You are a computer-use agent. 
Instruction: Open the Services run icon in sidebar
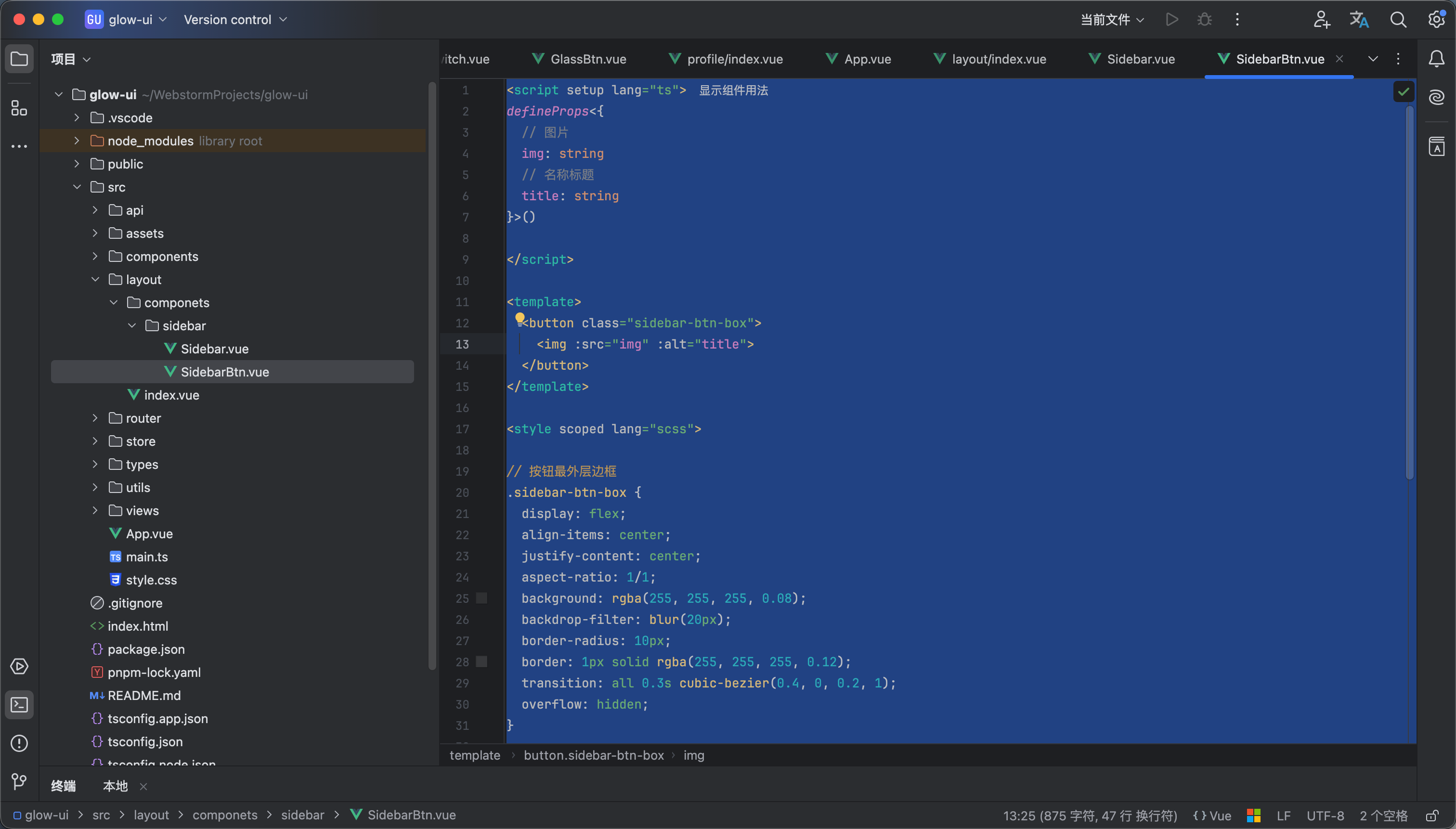click(19, 666)
